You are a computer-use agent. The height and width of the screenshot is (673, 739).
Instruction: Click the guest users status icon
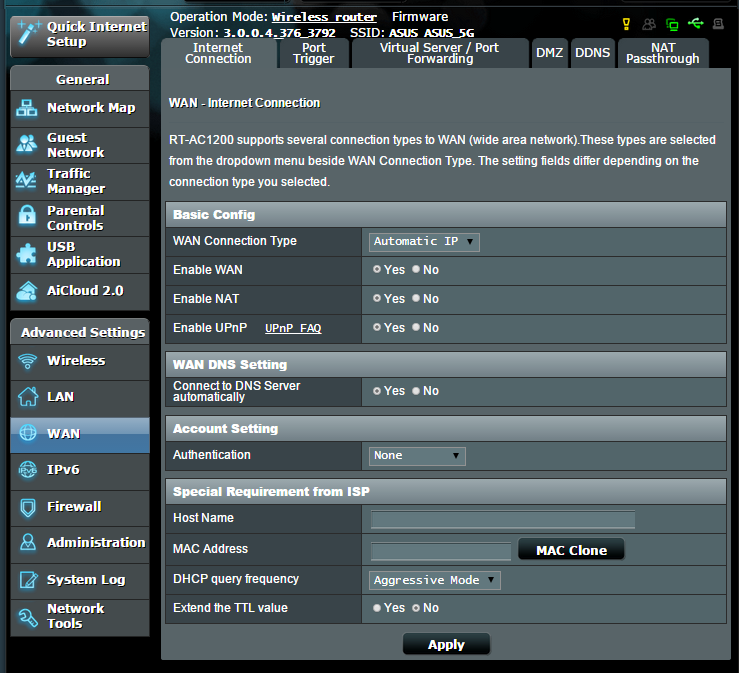(649, 24)
